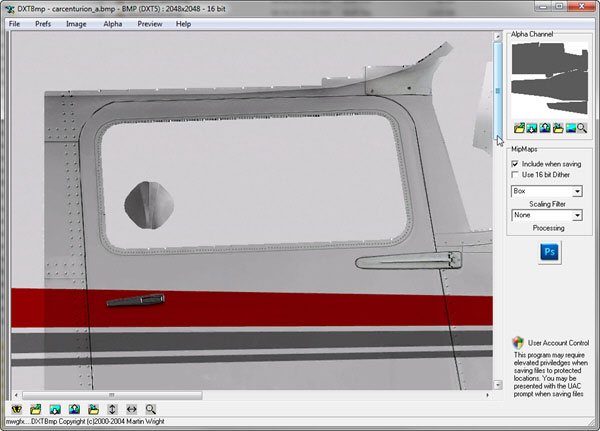Viewport: 600px width, 431px height.
Task: Uncheck the Include when saving checkbox
Action: click(515, 163)
